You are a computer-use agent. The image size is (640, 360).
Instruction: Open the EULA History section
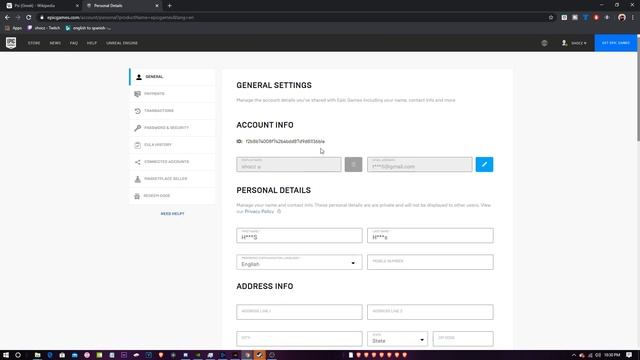point(172,145)
